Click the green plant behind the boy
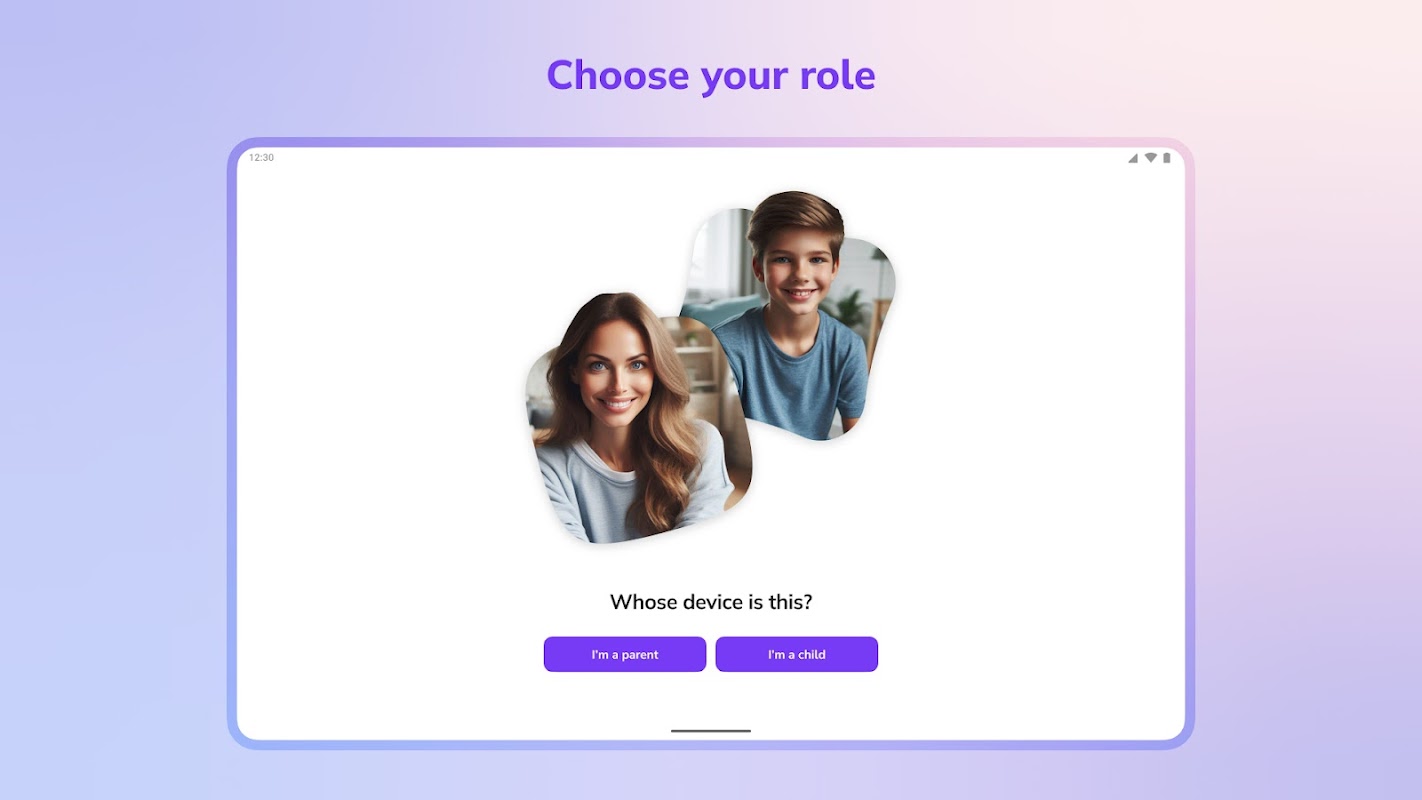The image size is (1422, 800). pos(852,306)
